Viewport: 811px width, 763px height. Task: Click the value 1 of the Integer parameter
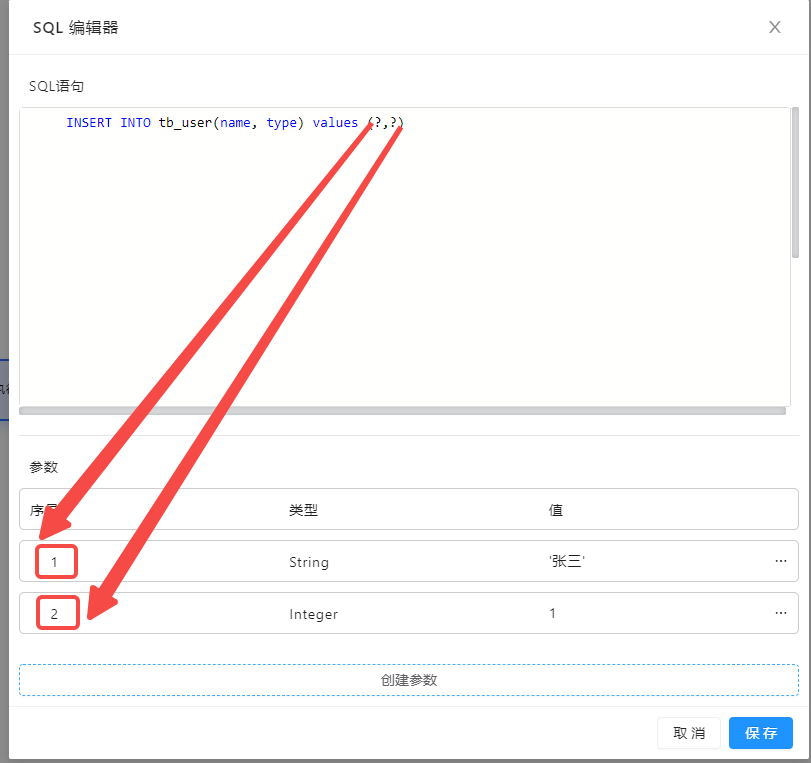point(553,613)
